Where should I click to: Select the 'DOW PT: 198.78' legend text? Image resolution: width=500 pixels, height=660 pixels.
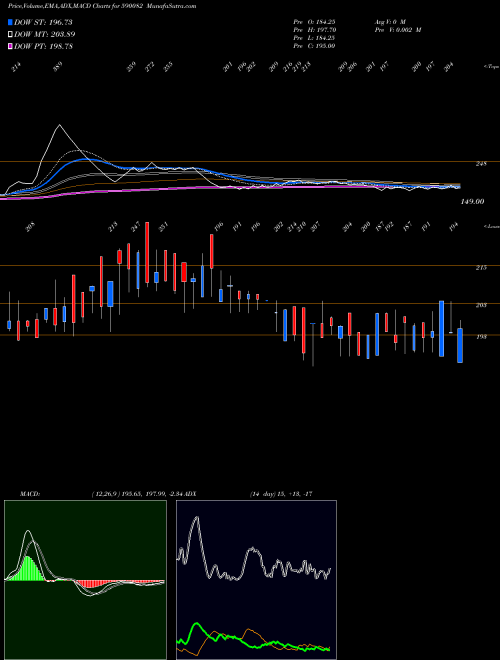tap(43, 46)
